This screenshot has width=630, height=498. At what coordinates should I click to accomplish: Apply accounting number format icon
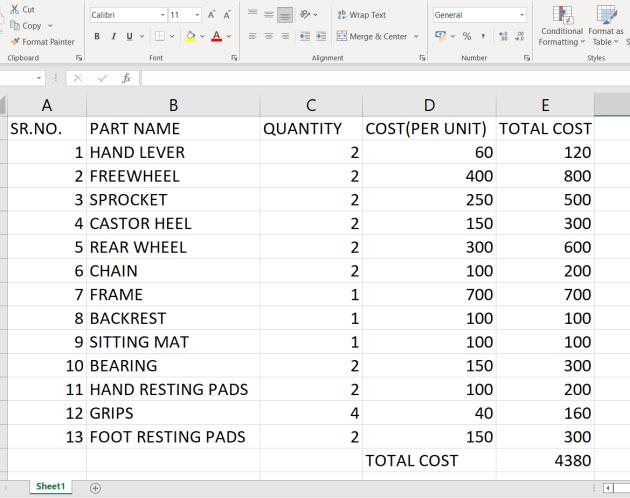pos(441,36)
